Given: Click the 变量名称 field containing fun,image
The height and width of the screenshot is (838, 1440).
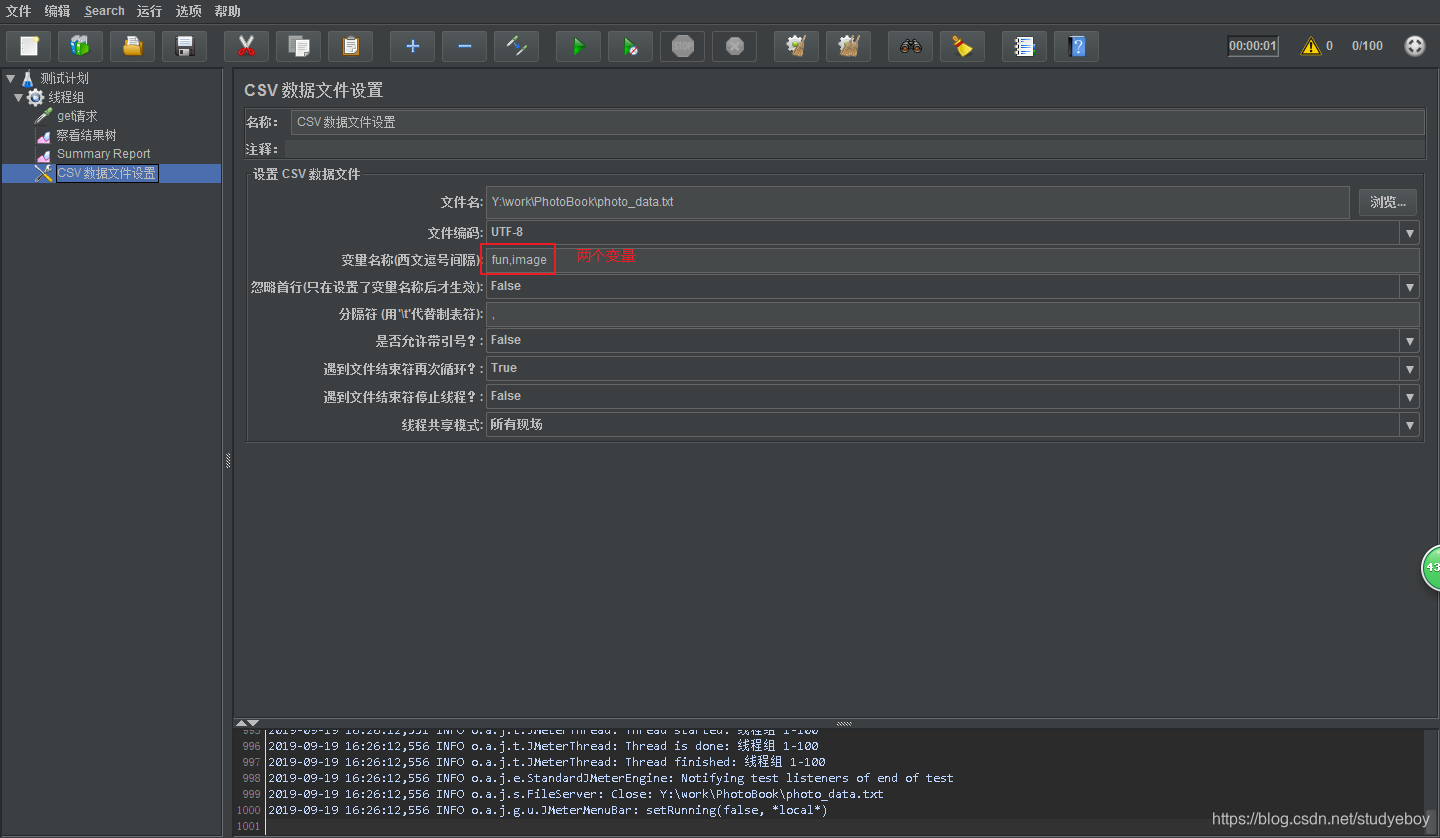Looking at the screenshot, I should coord(952,260).
